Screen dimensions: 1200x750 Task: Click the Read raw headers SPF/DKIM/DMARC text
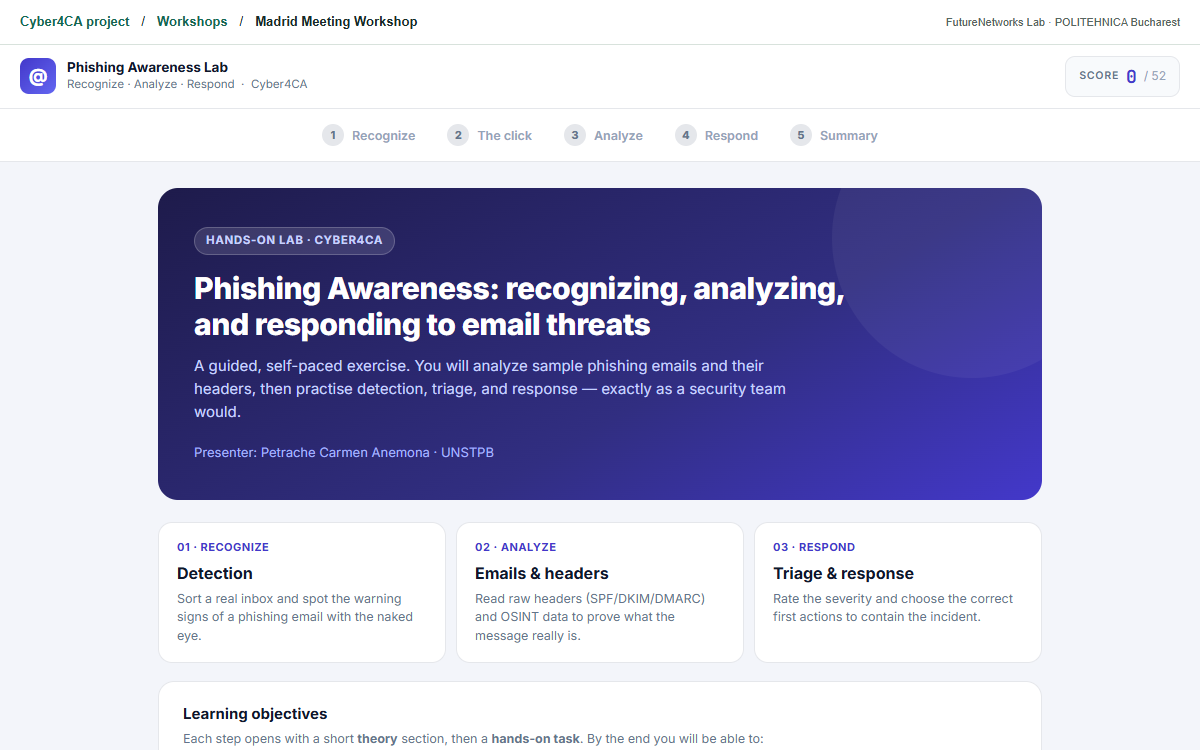[590, 617]
